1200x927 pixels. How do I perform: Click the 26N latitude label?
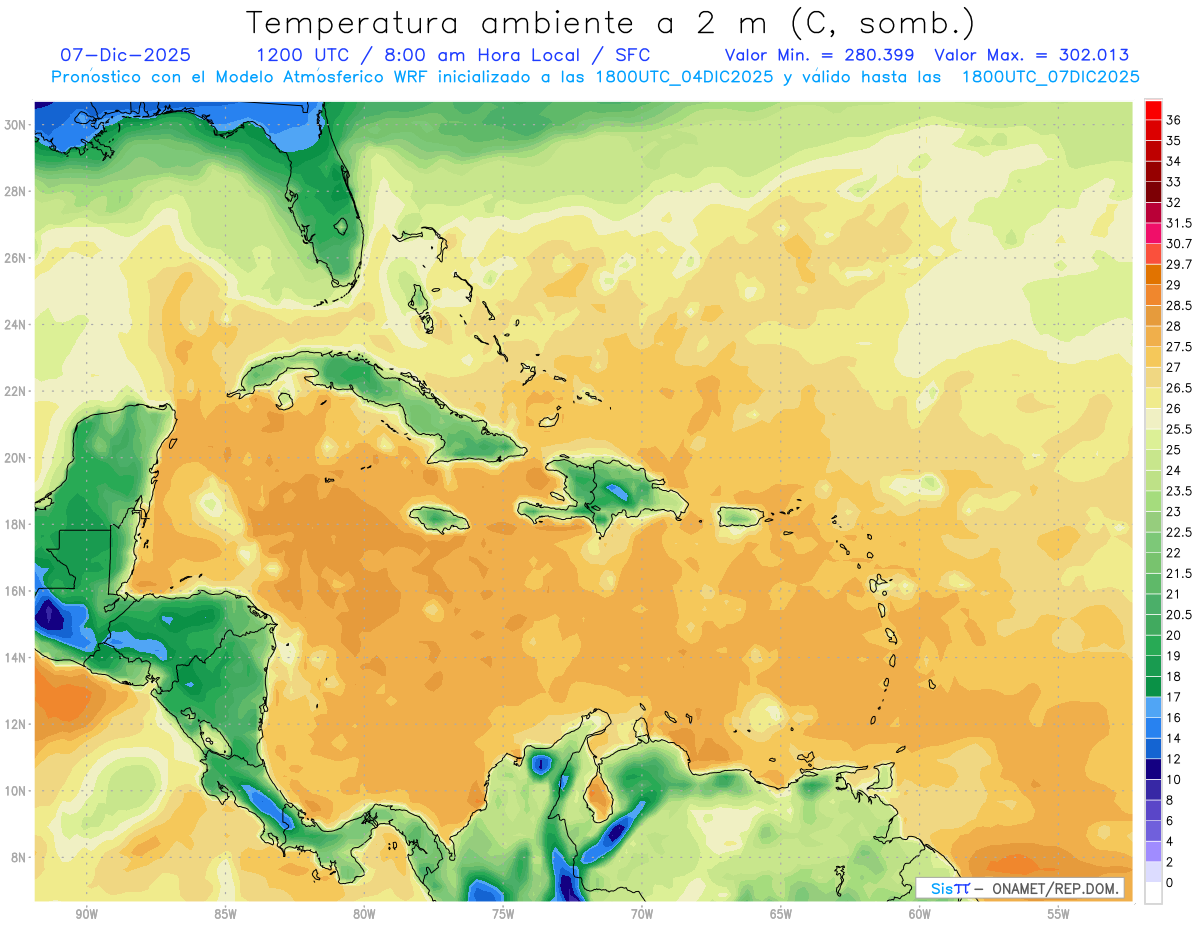(x=17, y=257)
